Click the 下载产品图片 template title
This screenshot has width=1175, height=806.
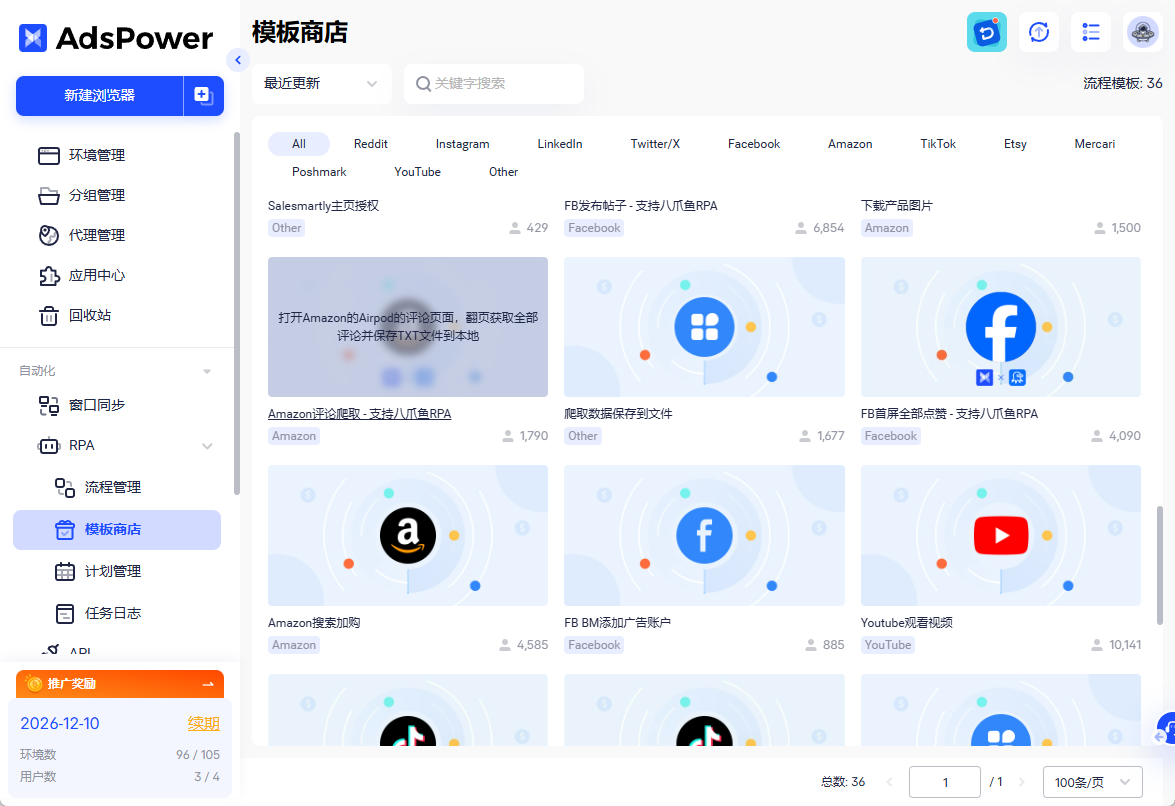pos(897,205)
